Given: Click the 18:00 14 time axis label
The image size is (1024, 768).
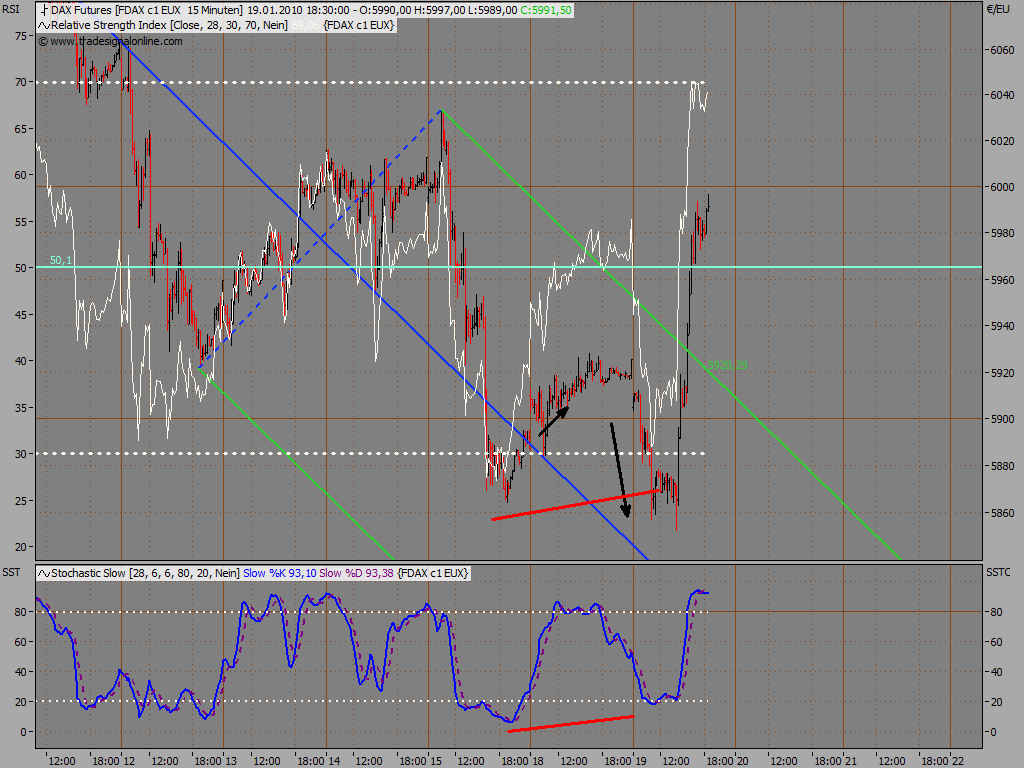Looking at the screenshot, I should click(319, 761).
